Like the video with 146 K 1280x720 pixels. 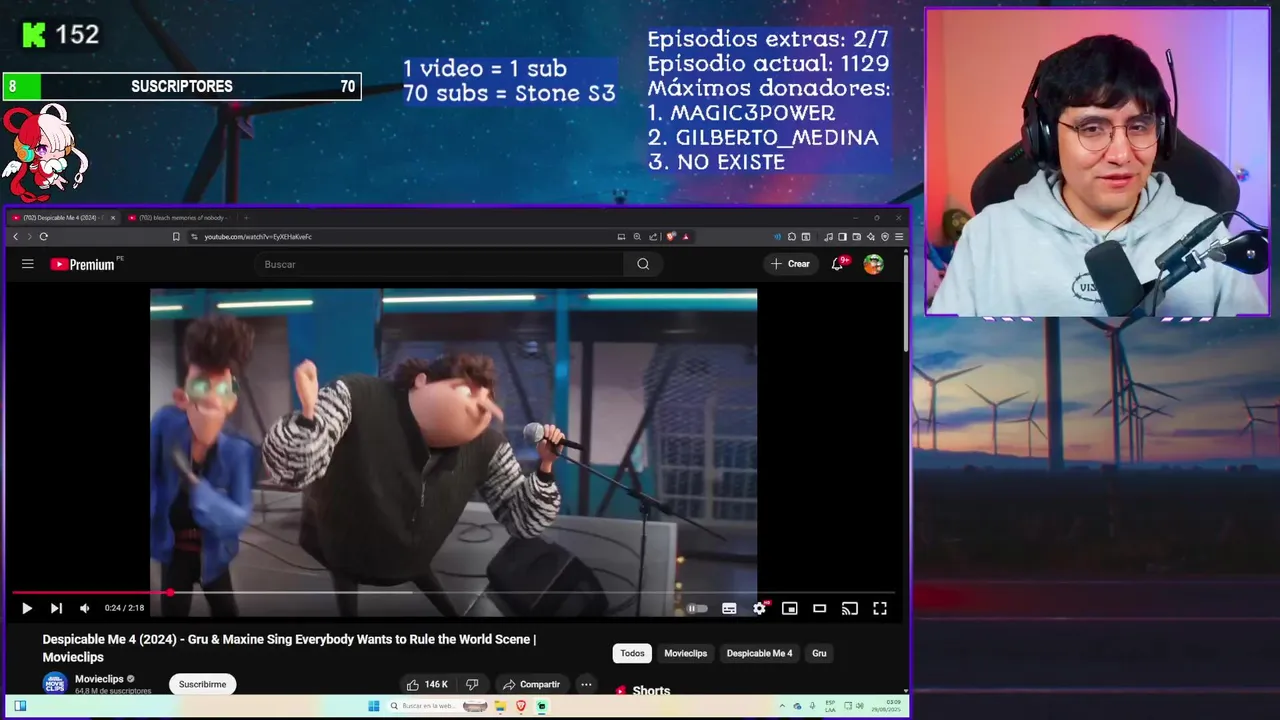(427, 684)
